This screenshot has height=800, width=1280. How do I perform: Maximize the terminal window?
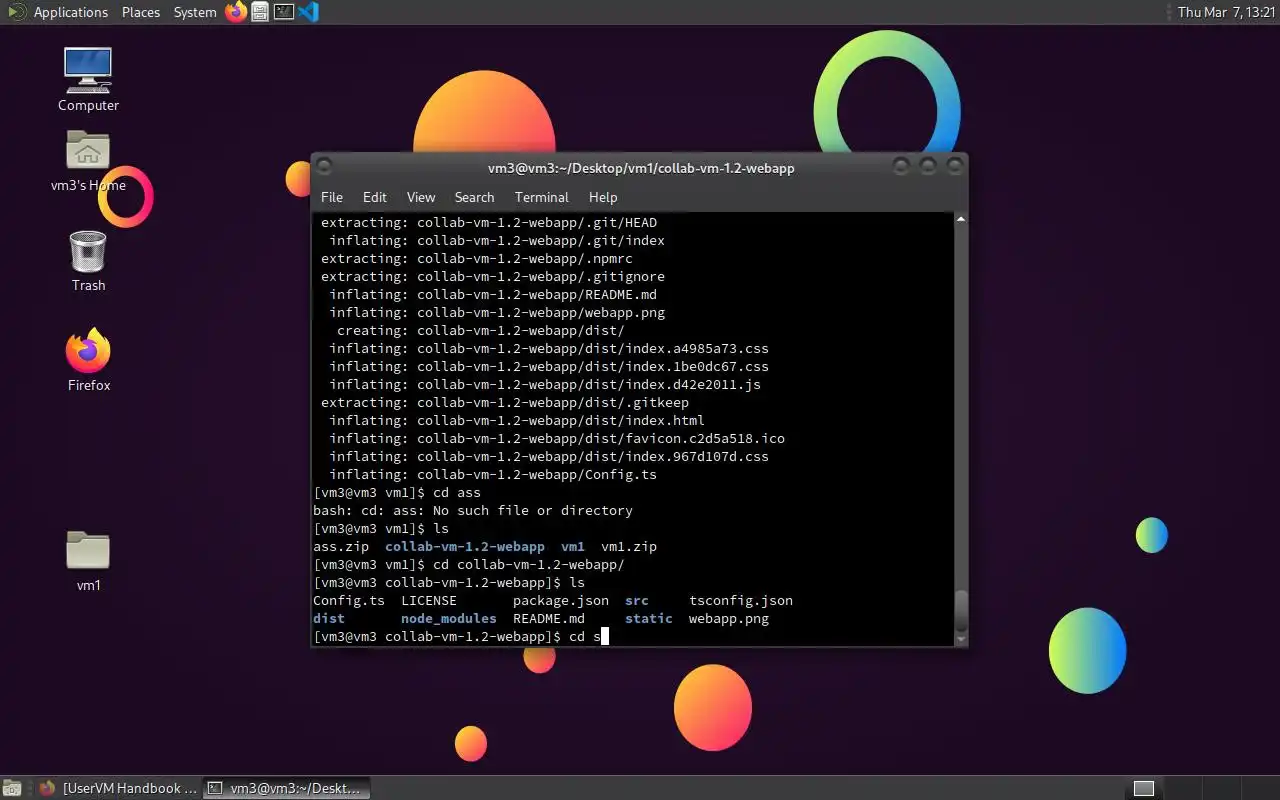point(928,166)
